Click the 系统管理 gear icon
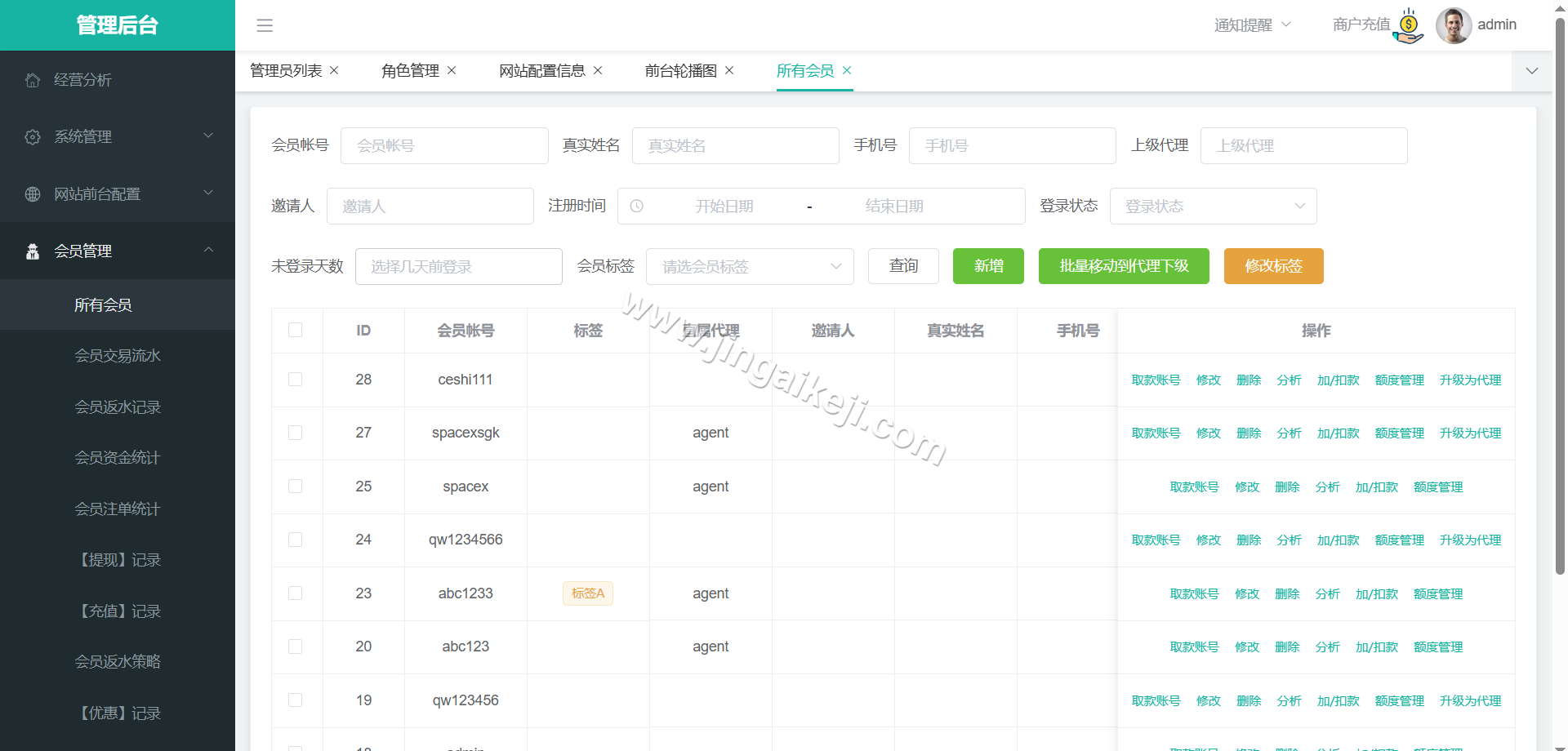This screenshot has height=751, width=1568. pyautogui.click(x=33, y=136)
